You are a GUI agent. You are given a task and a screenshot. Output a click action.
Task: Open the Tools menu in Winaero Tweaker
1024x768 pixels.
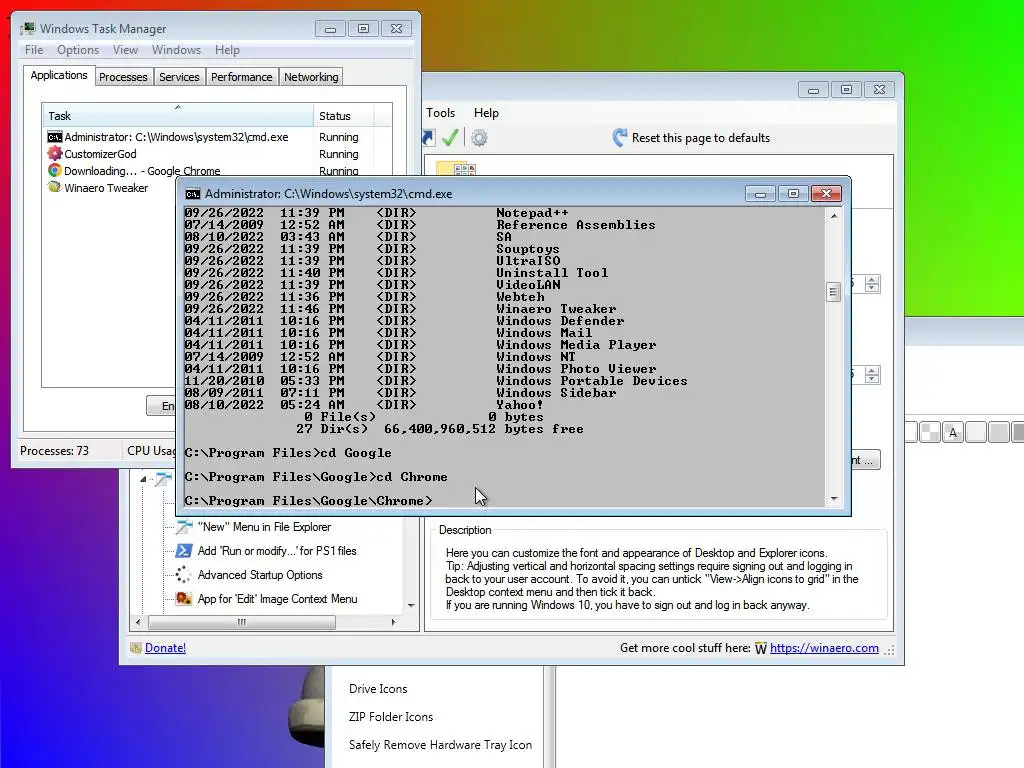(x=440, y=113)
